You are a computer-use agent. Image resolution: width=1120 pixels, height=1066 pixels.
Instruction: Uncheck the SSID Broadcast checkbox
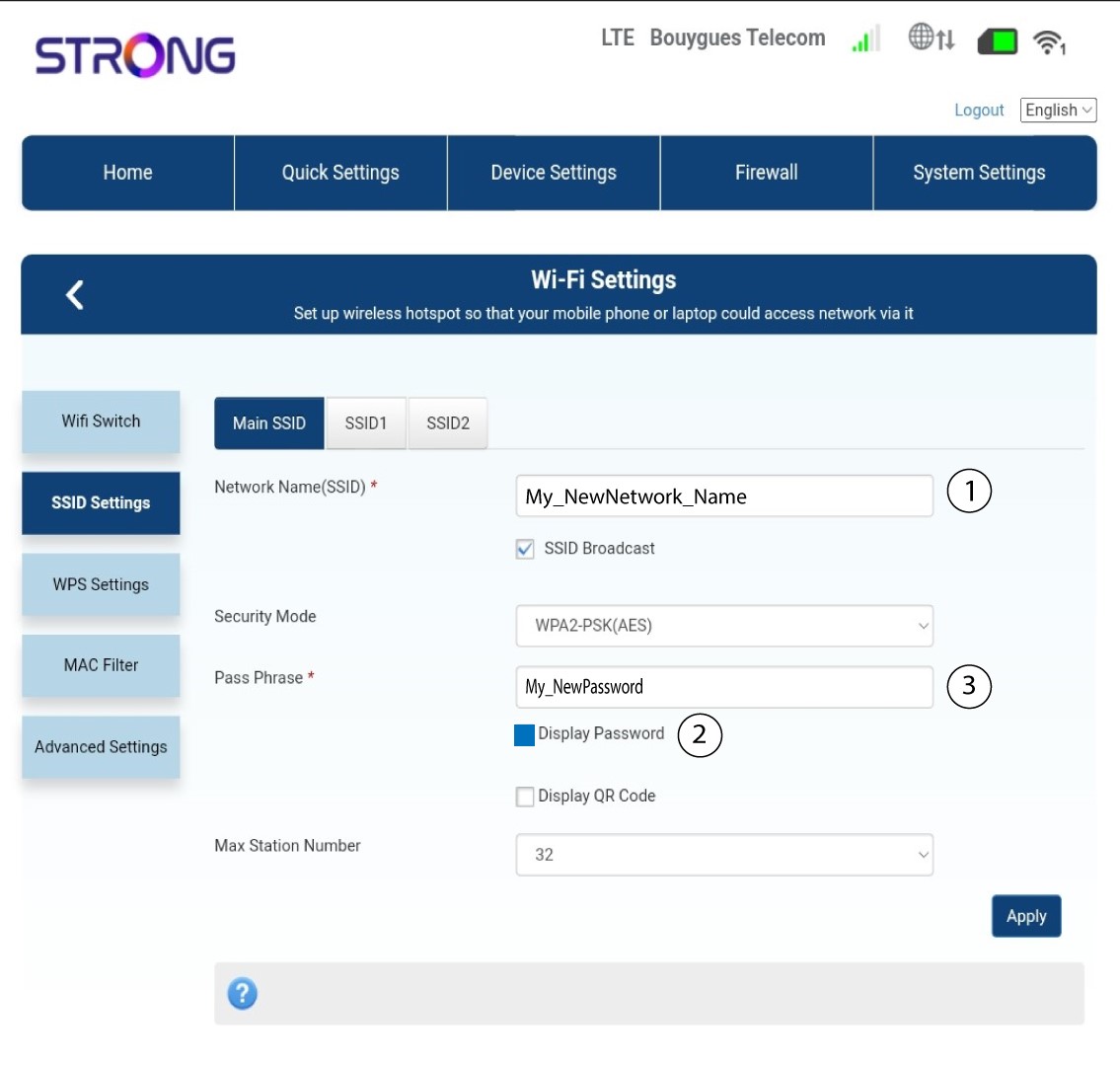click(525, 549)
